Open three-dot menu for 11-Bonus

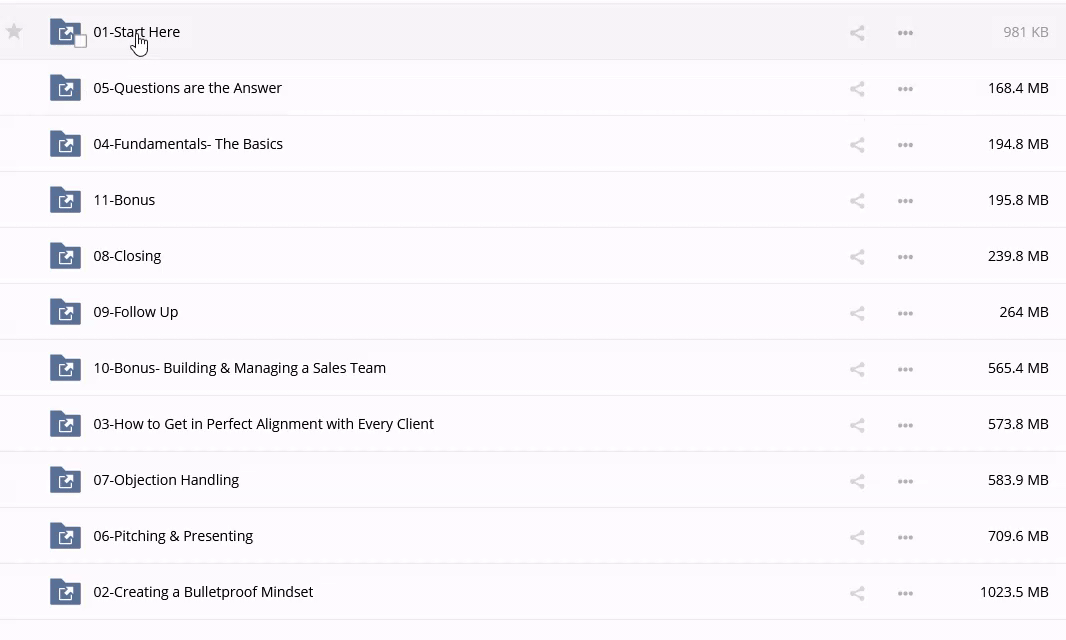coord(905,201)
